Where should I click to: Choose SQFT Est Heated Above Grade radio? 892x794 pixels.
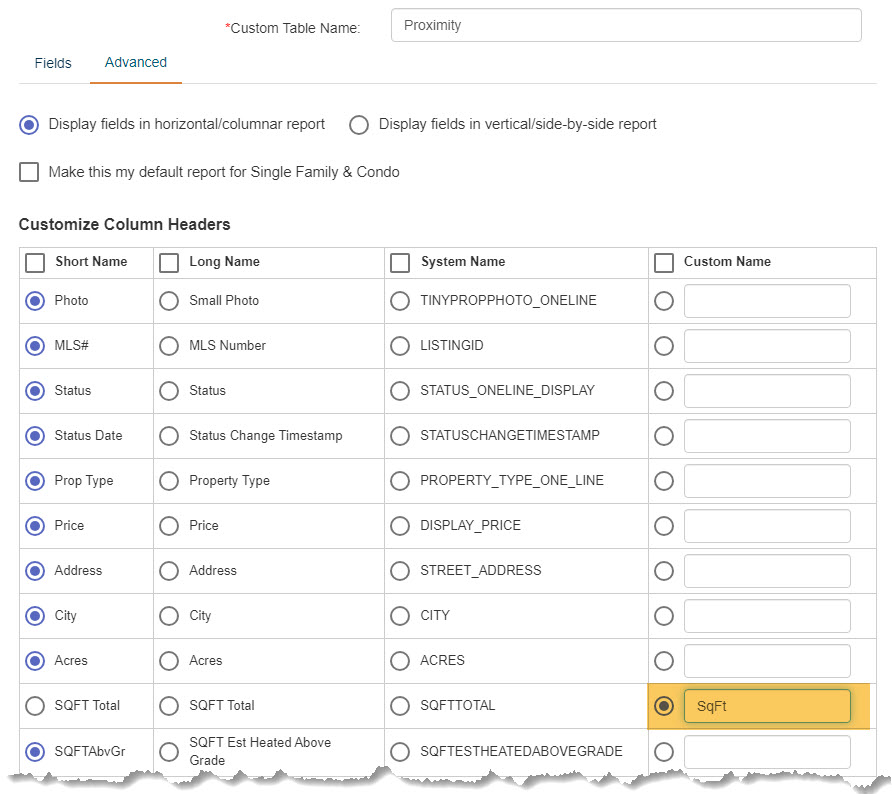pos(169,751)
